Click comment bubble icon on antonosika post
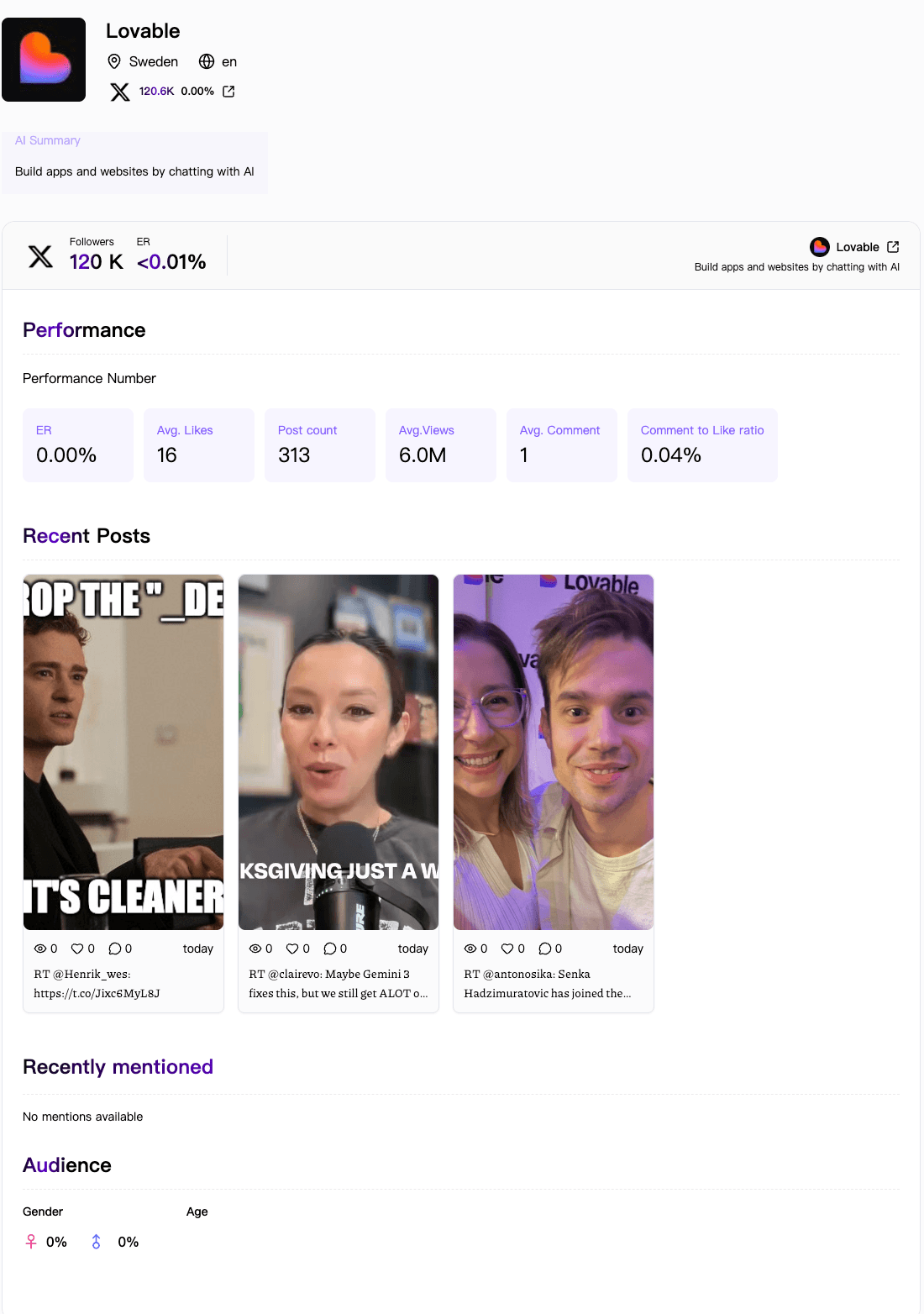The width and height of the screenshot is (924, 1314). pos(544,949)
